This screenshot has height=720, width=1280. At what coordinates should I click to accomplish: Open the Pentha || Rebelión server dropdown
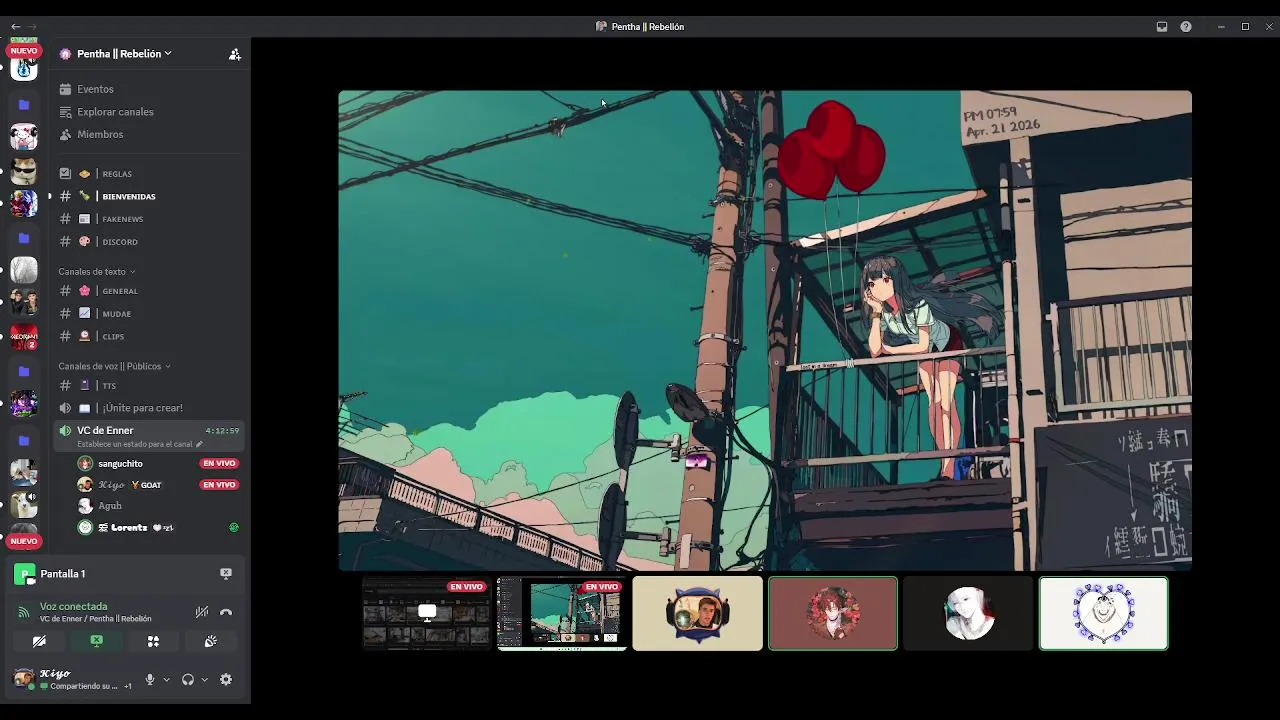pyautogui.click(x=124, y=54)
